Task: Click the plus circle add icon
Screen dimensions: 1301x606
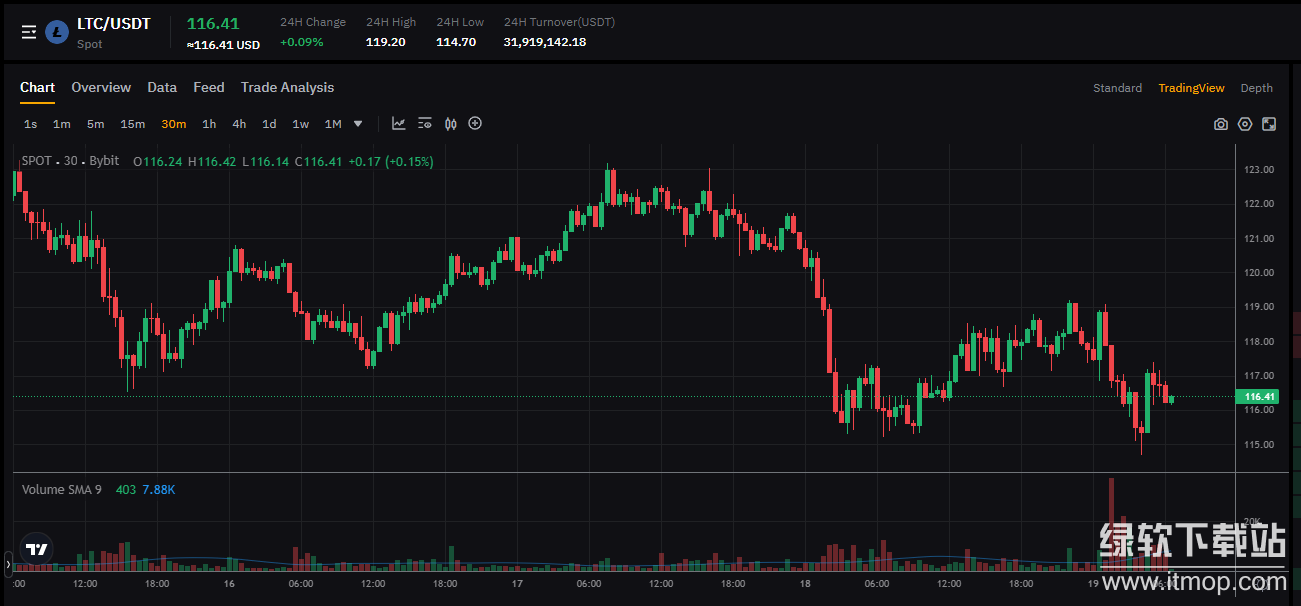Action: [x=475, y=124]
